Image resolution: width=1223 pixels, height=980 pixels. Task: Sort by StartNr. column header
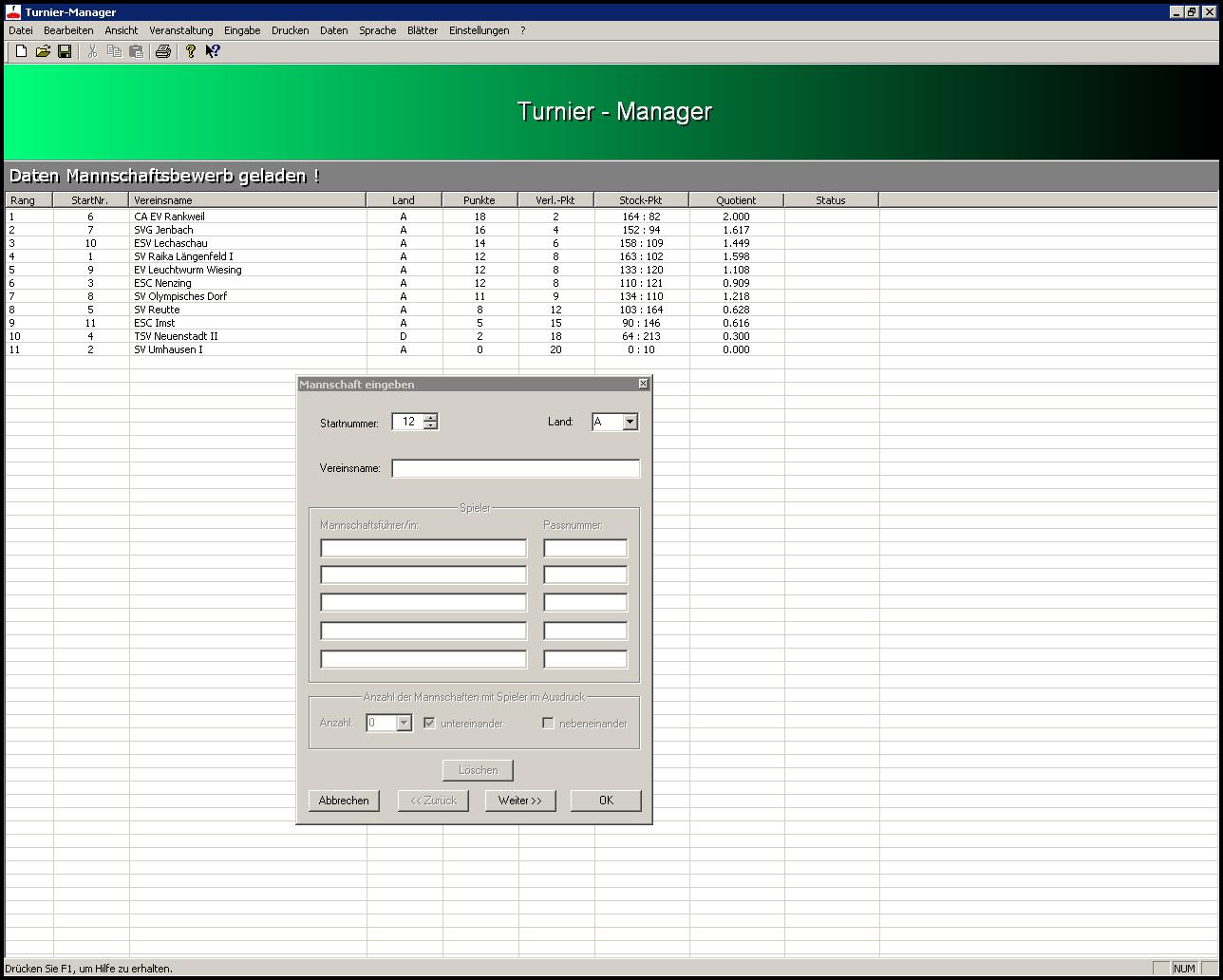[x=90, y=200]
